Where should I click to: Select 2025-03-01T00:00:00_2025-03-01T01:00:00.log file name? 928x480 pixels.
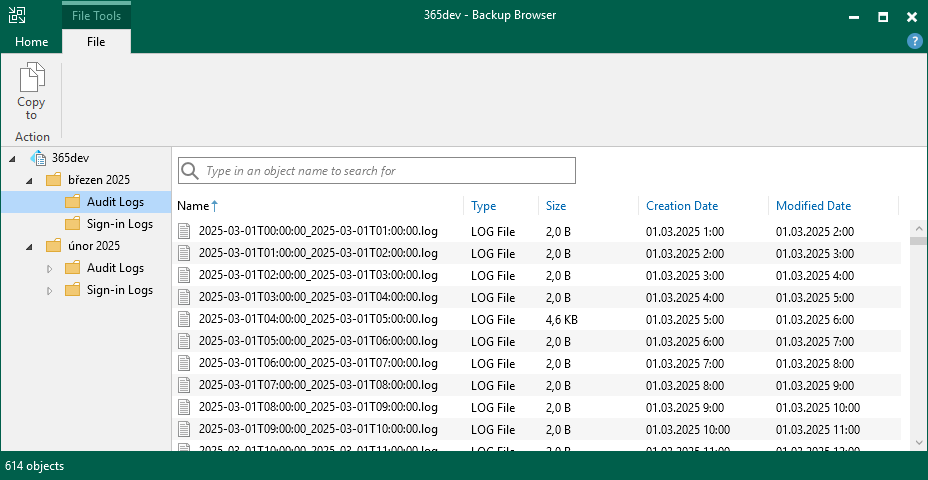pyautogui.click(x=318, y=231)
